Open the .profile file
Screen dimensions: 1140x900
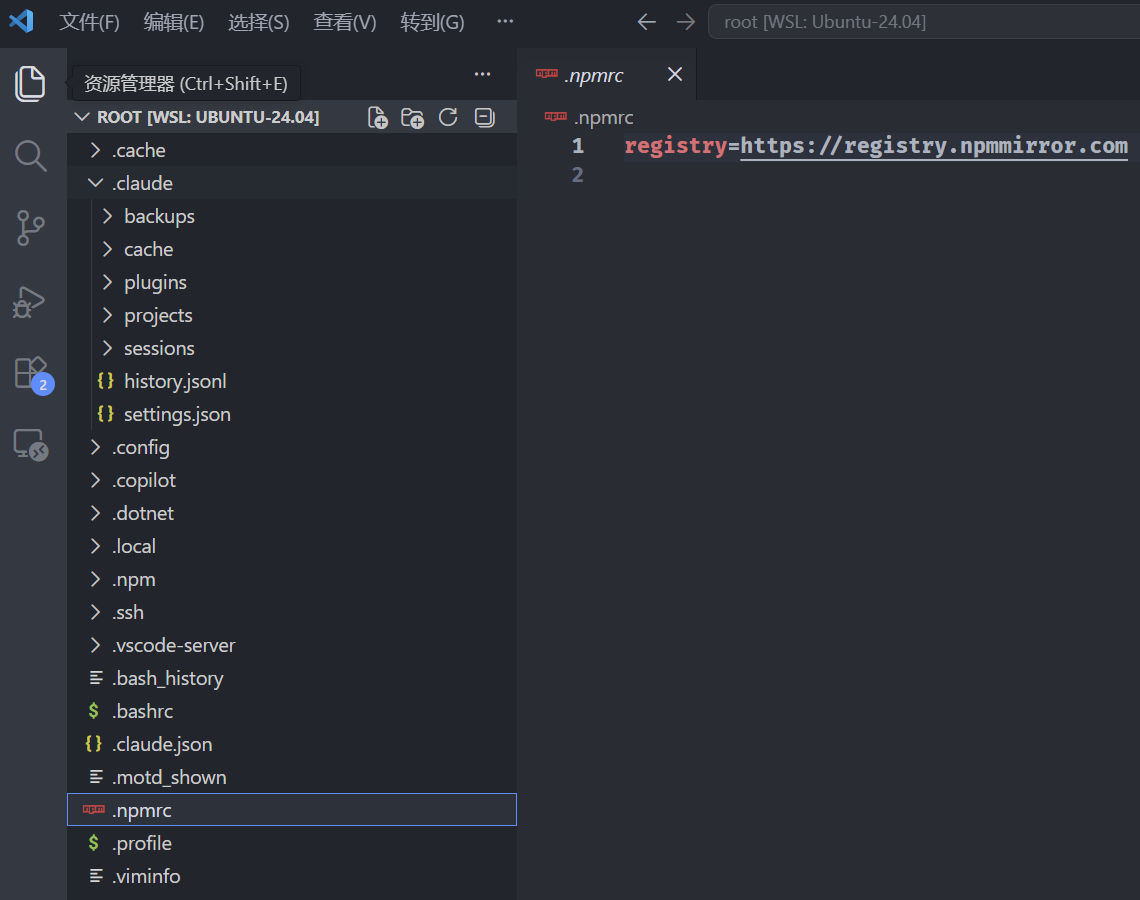coord(292,843)
